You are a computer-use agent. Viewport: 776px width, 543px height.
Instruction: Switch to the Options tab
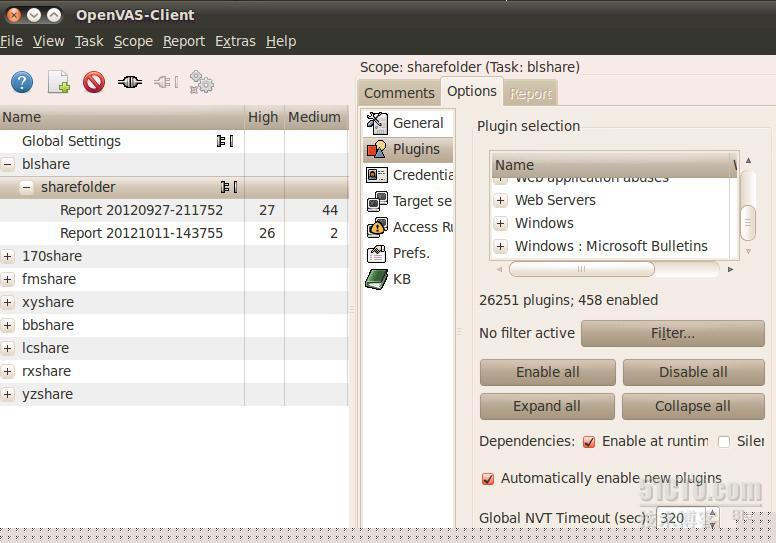pos(472,91)
